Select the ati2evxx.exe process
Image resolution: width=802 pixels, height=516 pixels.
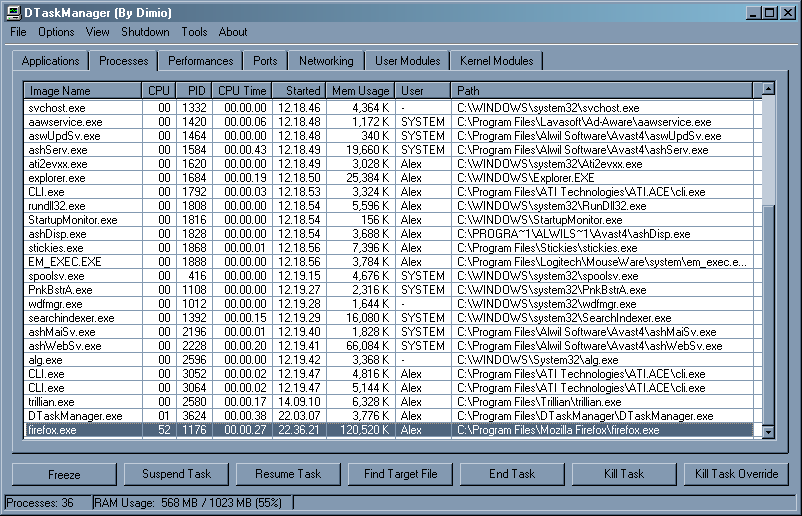(x=389, y=164)
